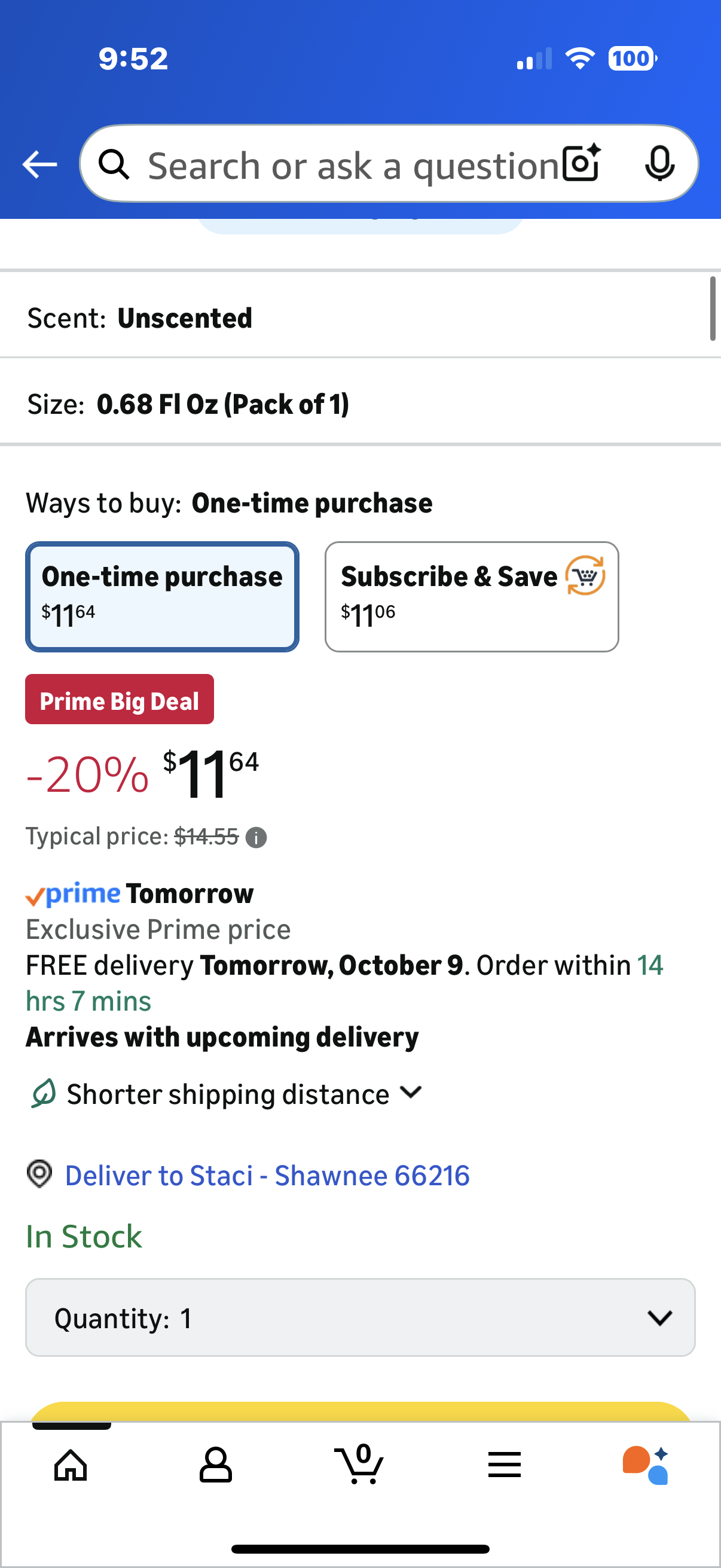Expand Shorter shipping distance details

[243, 1094]
